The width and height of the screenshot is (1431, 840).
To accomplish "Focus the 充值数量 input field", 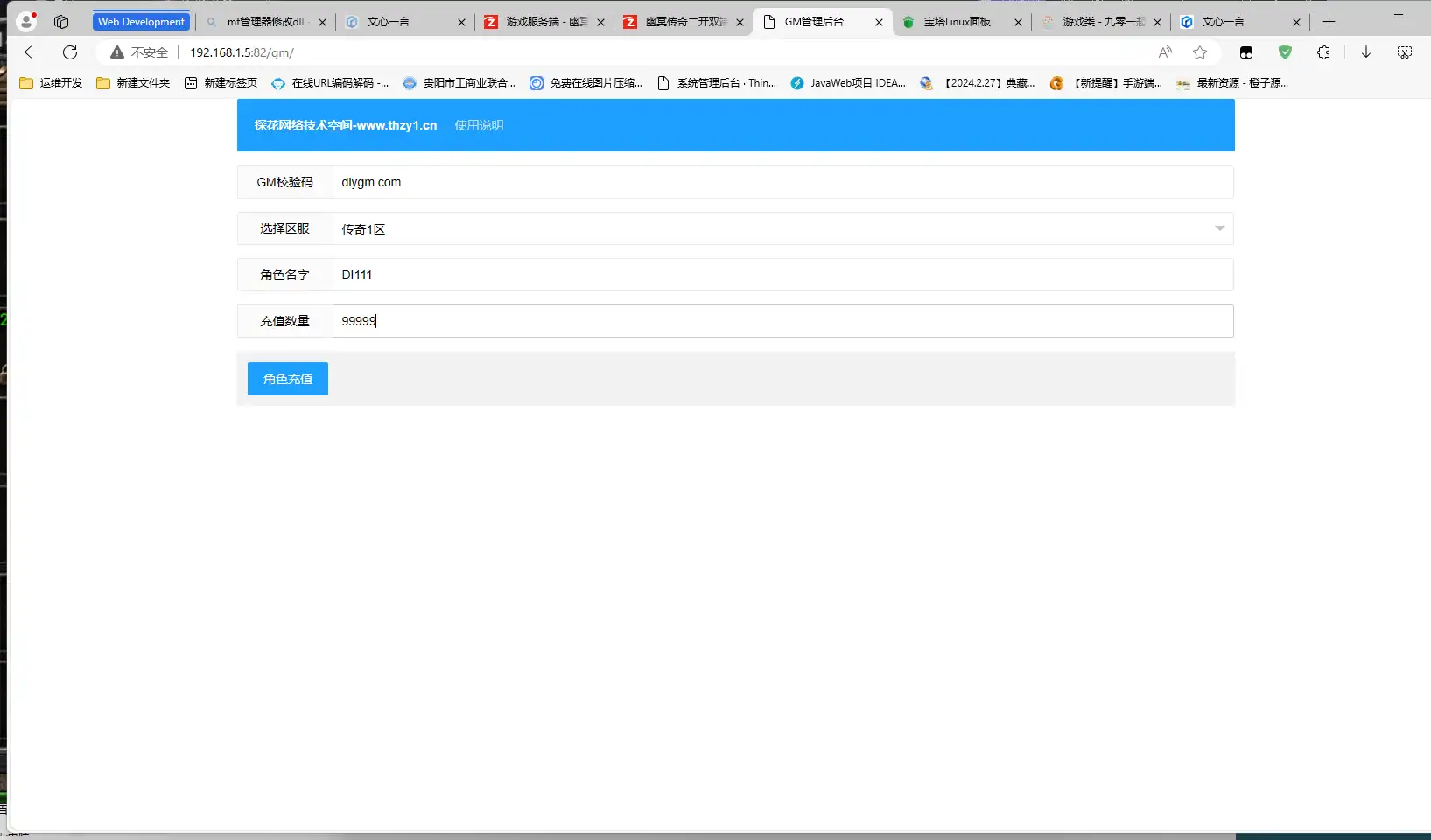I will coord(782,321).
